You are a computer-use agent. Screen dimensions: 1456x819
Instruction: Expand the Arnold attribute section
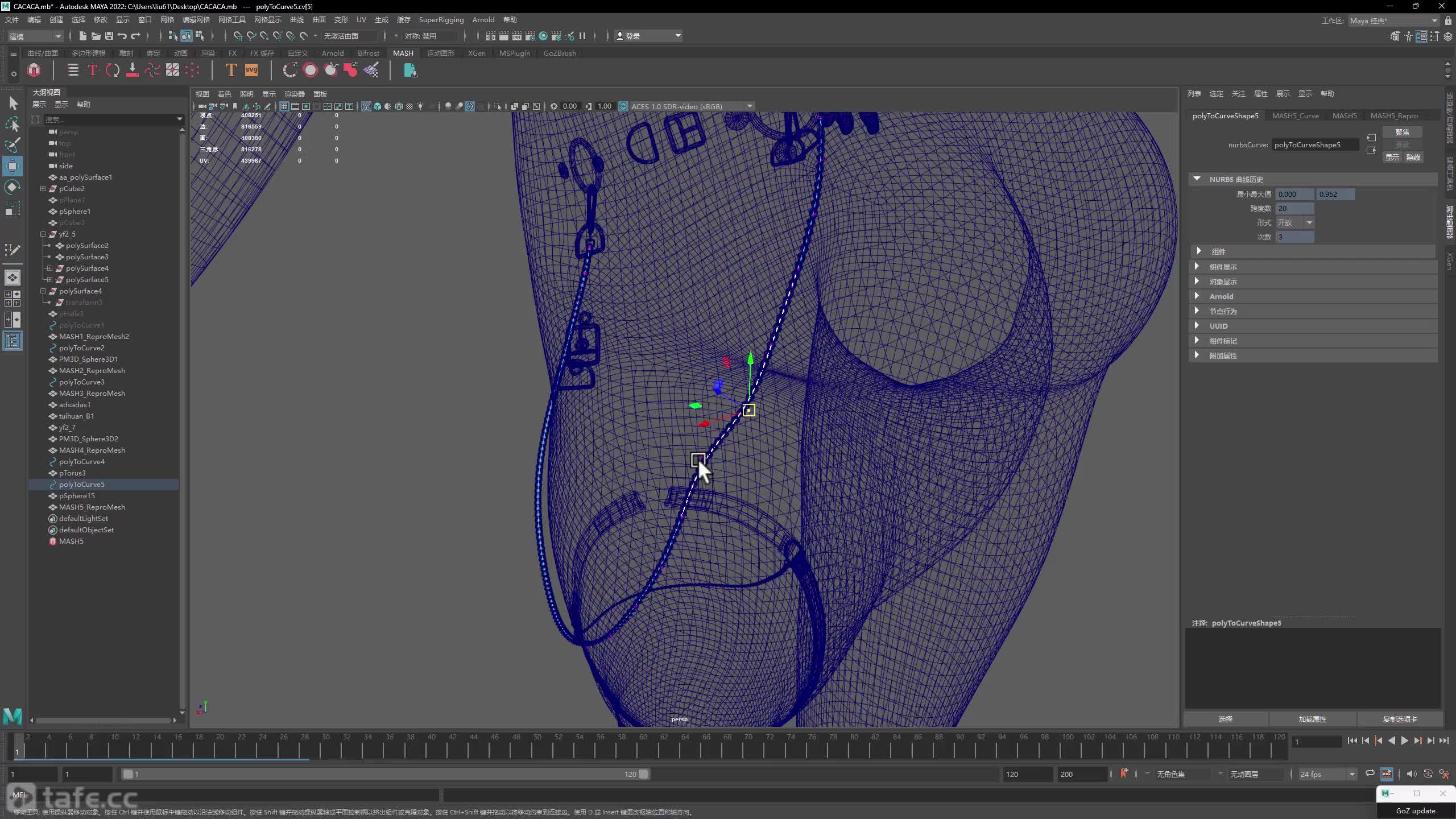[1197, 296]
